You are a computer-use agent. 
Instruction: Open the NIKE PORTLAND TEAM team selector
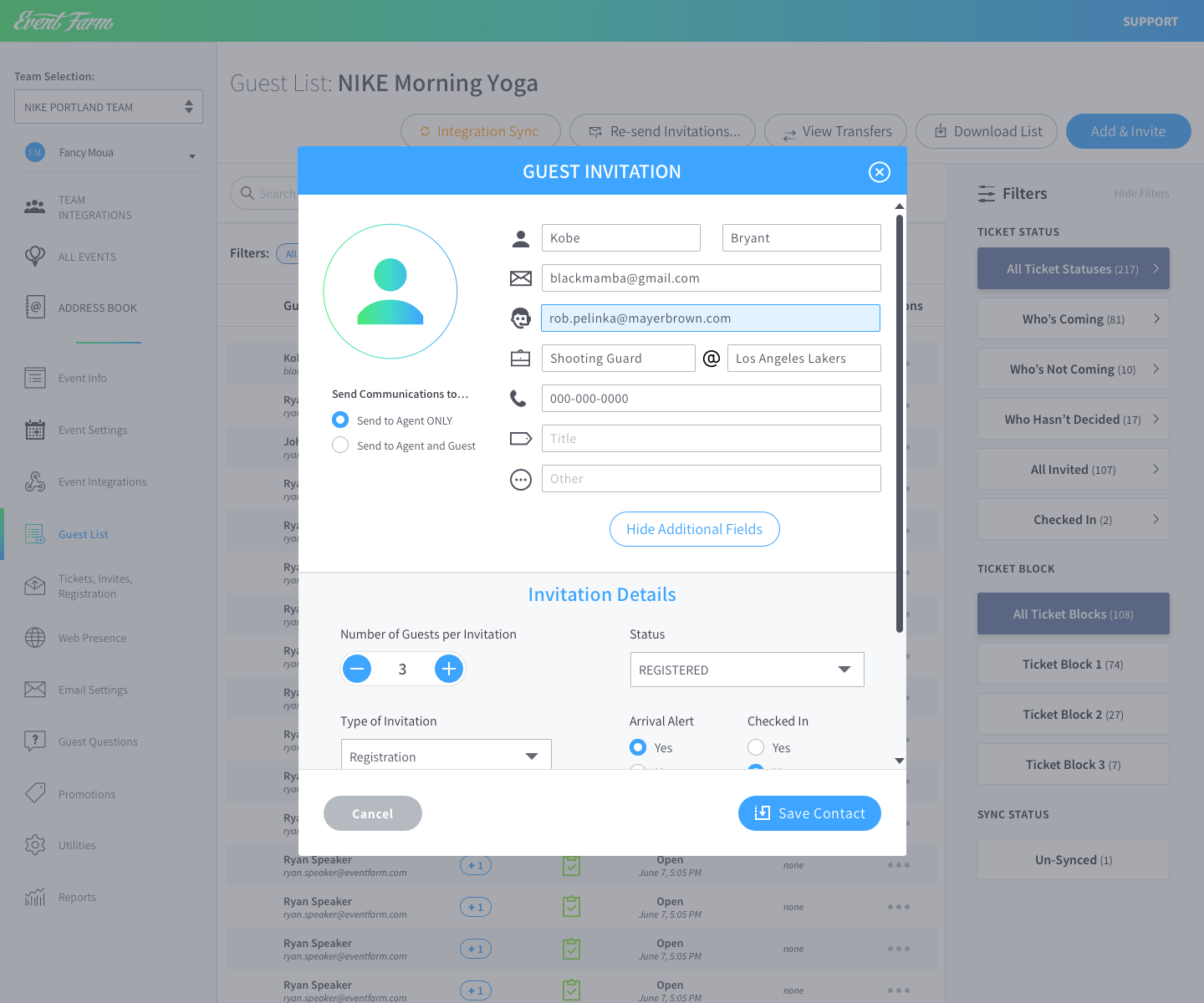point(109,107)
